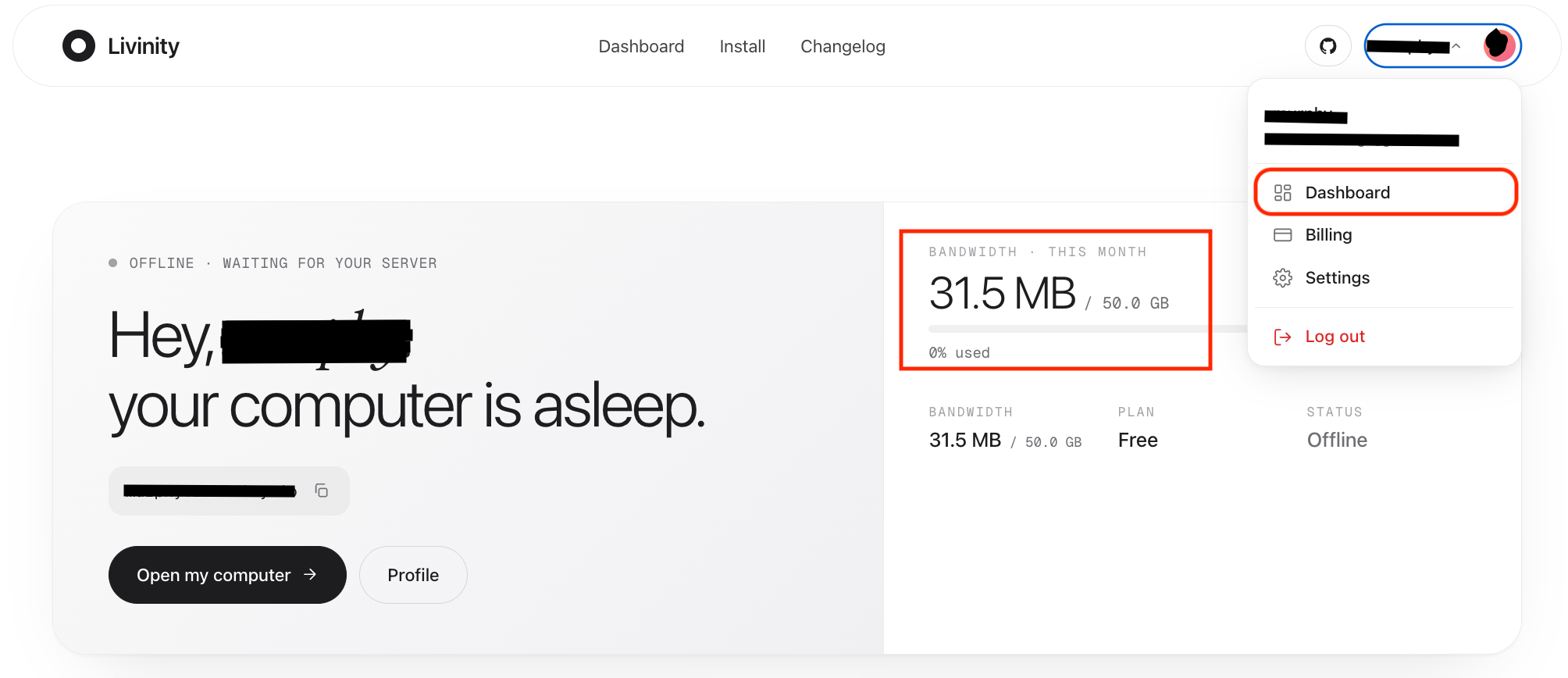
Task: Click the redacted server address field
Action: coord(229,491)
